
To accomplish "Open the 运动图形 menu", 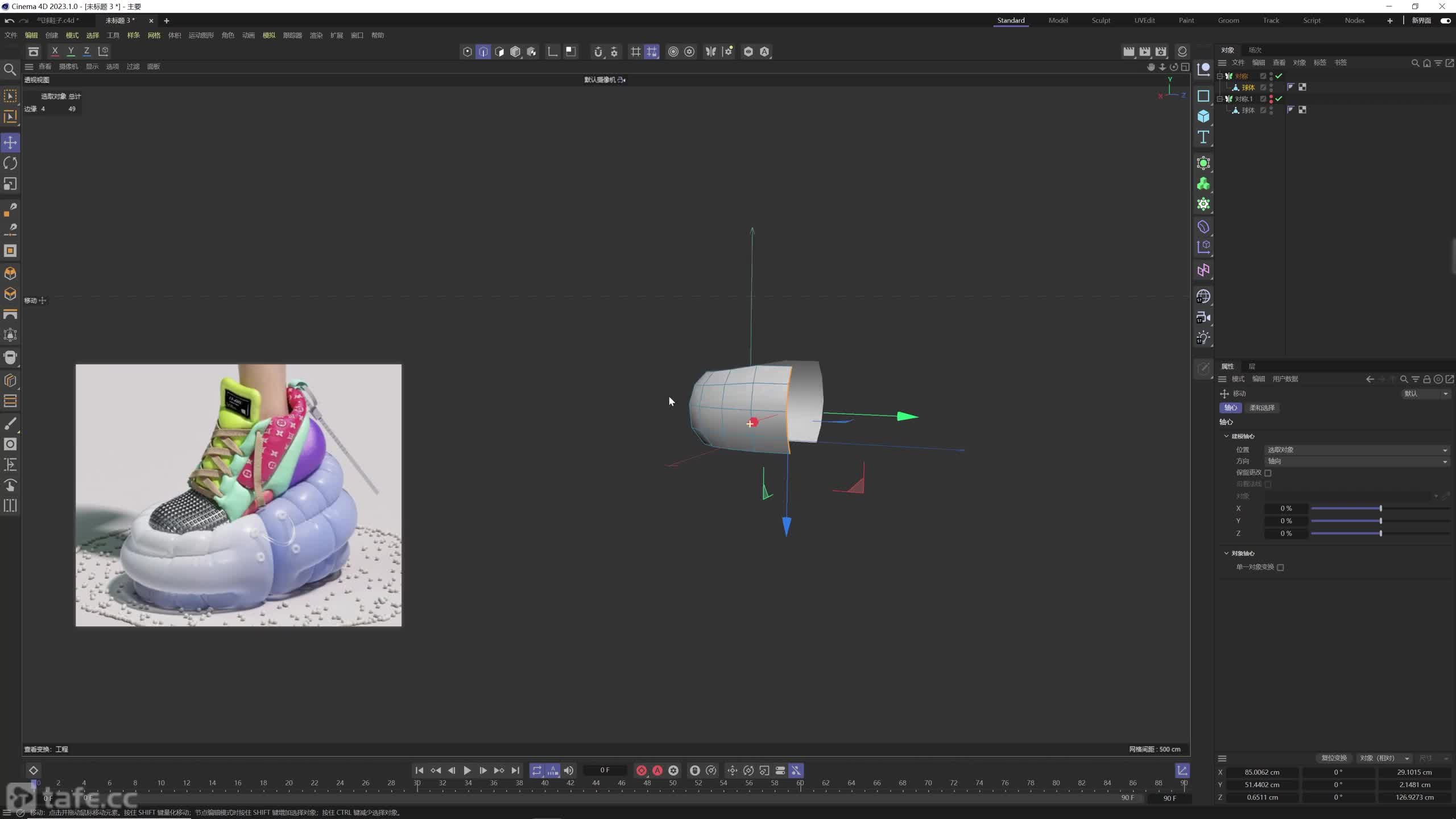I will [x=201, y=35].
